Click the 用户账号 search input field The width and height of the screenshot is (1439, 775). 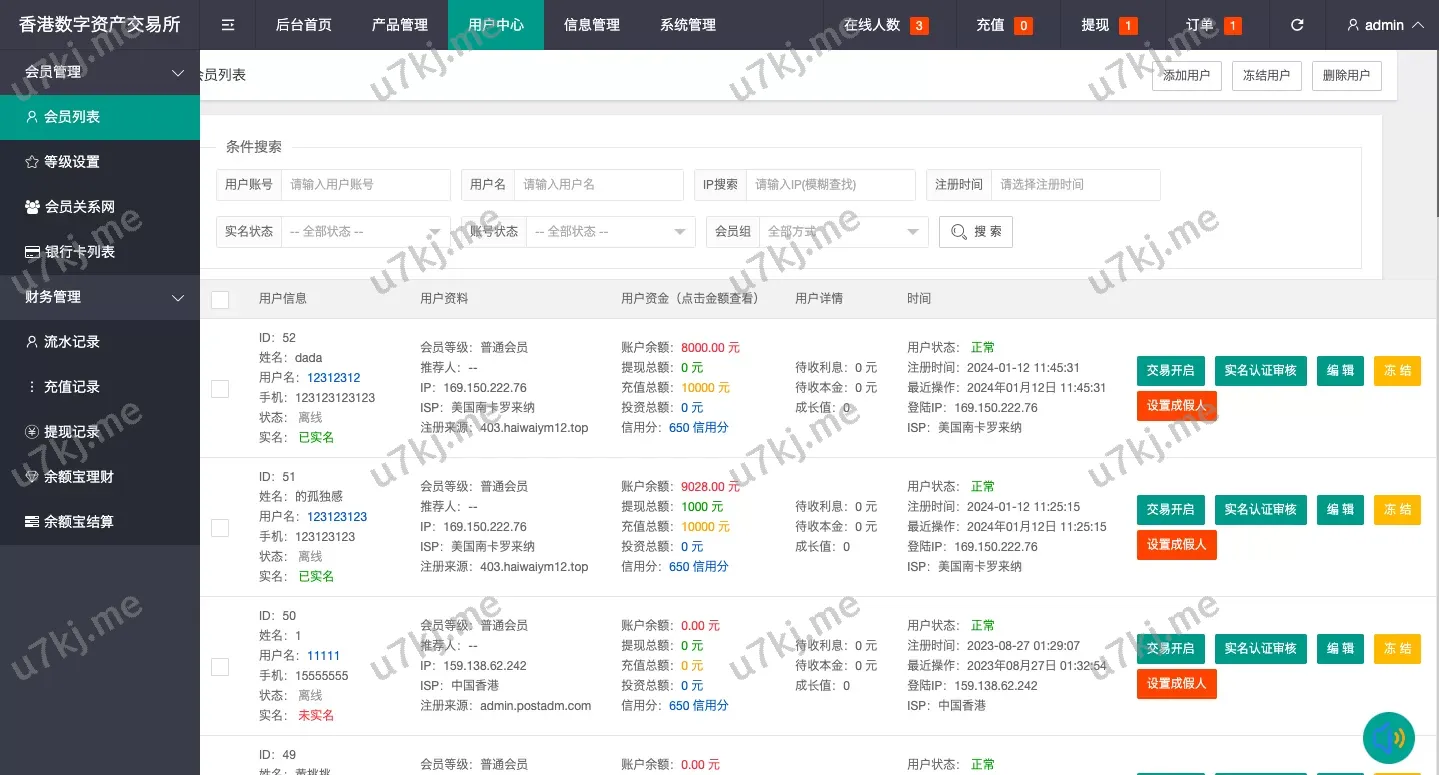click(365, 185)
